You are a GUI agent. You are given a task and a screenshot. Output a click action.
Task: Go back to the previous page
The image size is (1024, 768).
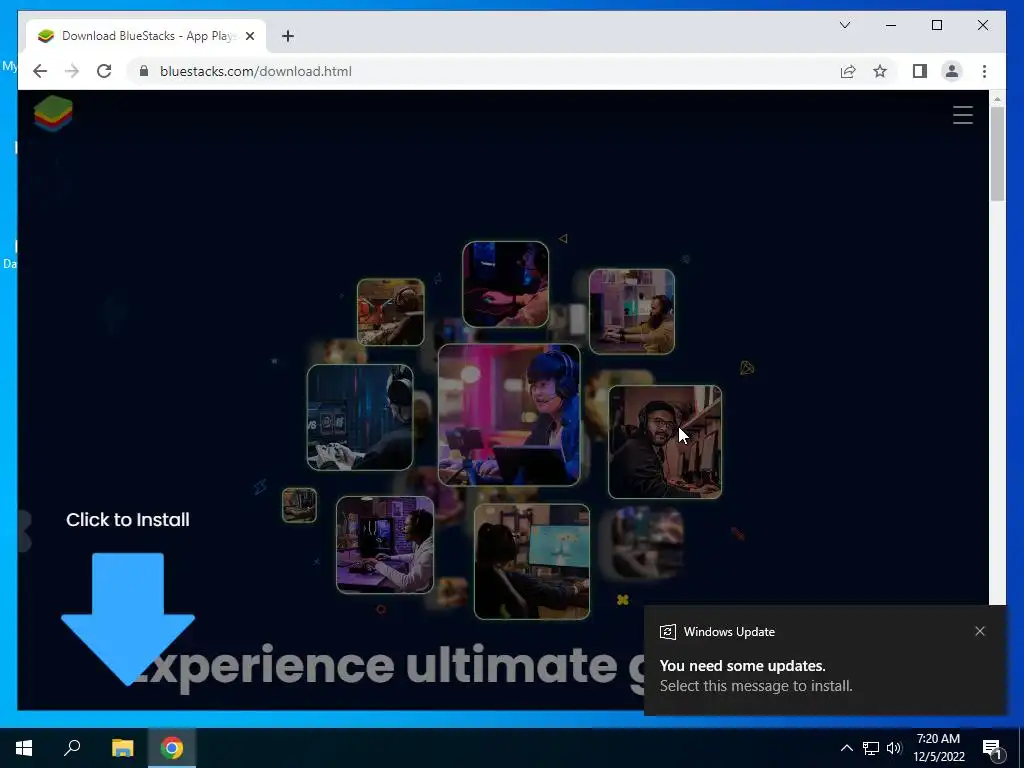(40, 71)
